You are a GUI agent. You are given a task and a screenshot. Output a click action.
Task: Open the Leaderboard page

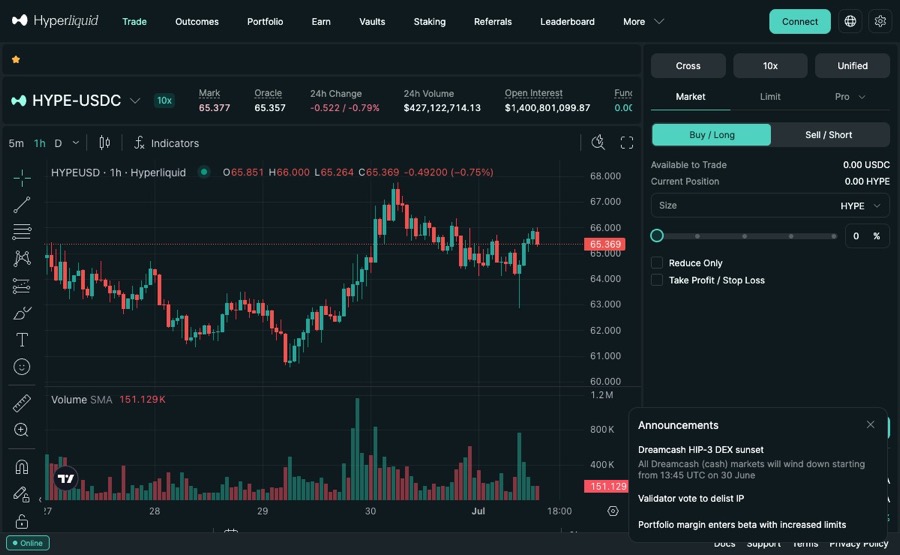567,22
